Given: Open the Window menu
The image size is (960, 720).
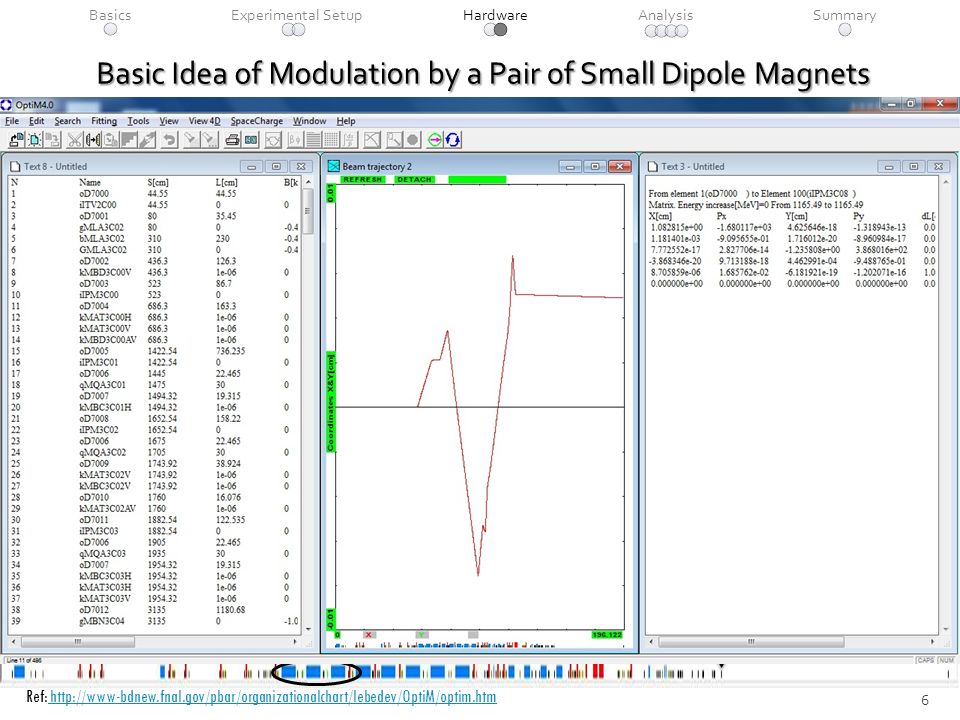Looking at the screenshot, I should click(309, 121).
